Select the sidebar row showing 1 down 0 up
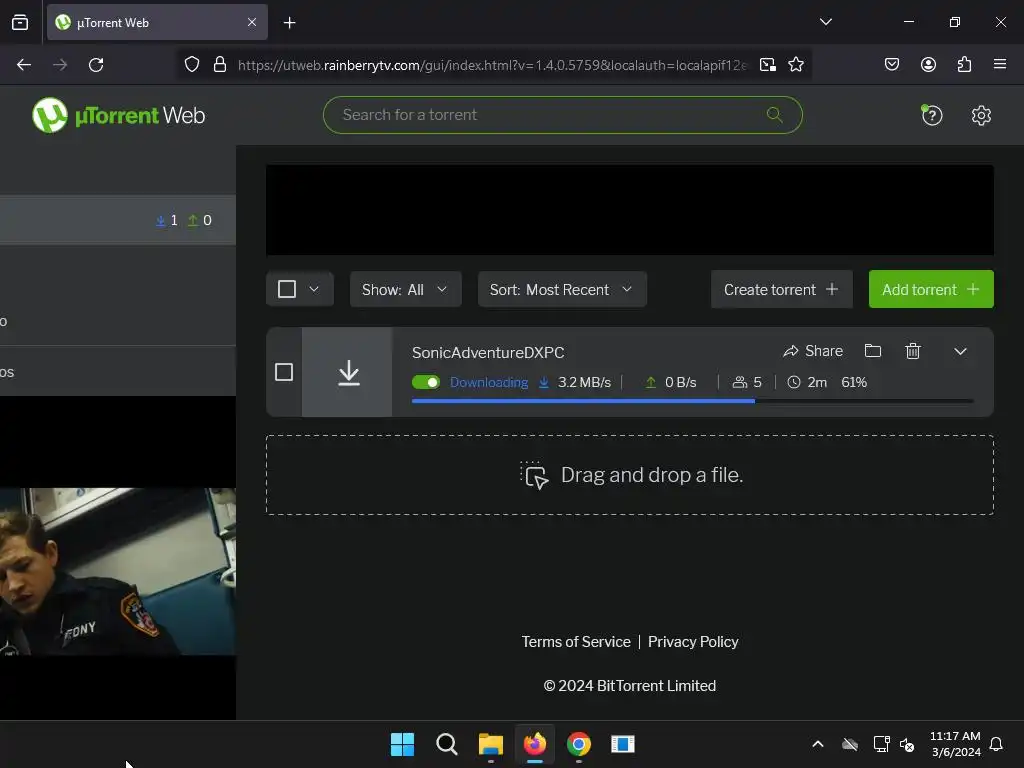This screenshot has height=768, width=1024. (x=118, y=220)
